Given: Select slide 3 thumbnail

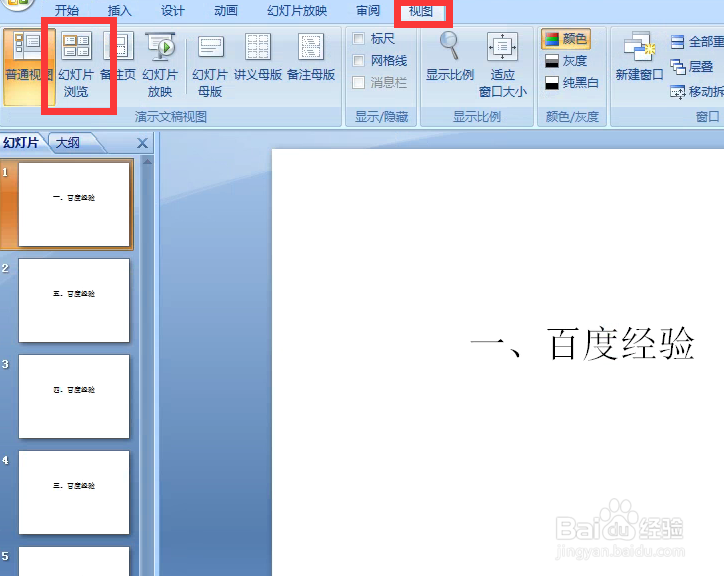Looking at the screenshot, I should pos(74,396).
